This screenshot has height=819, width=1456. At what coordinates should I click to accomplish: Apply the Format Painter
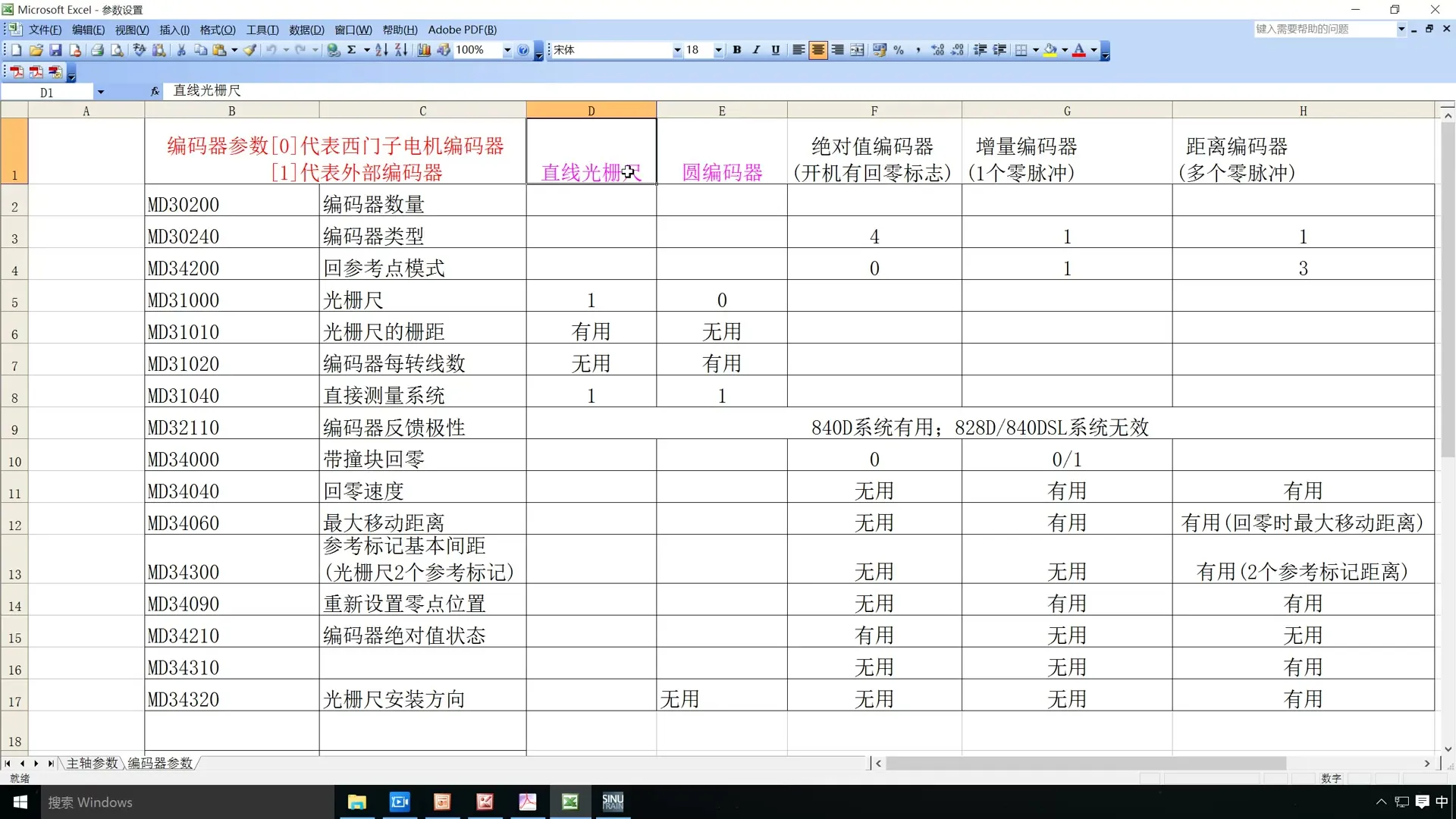[x=250, y=50]
